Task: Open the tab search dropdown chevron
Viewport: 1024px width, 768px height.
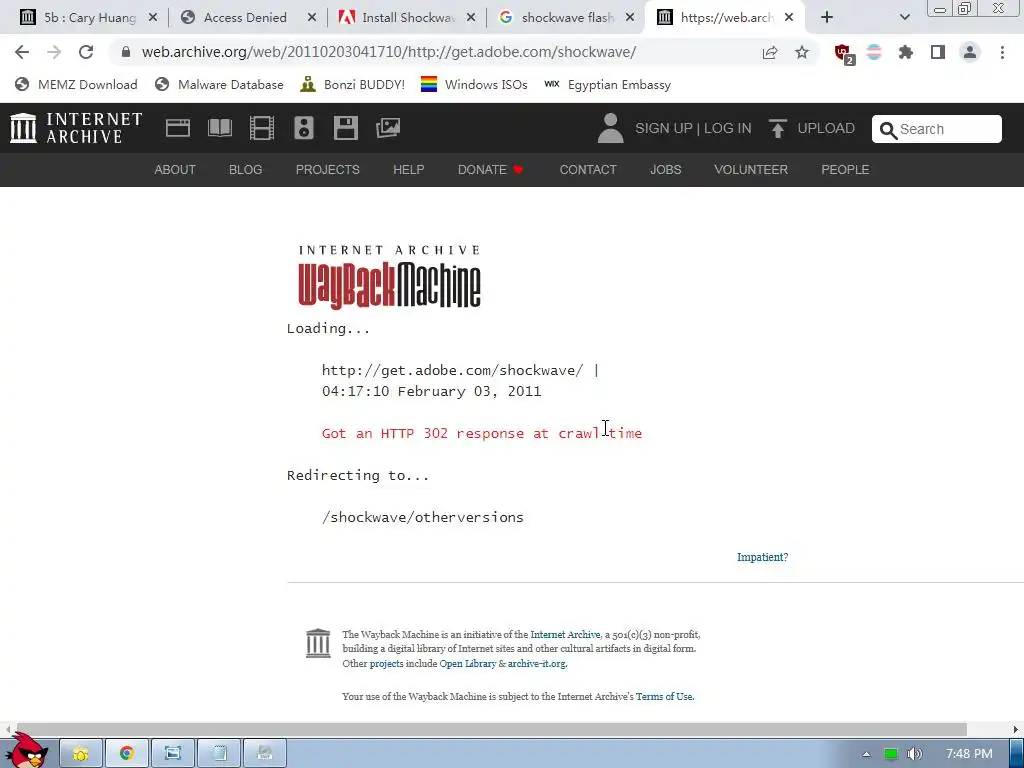Action: [904, 18]
